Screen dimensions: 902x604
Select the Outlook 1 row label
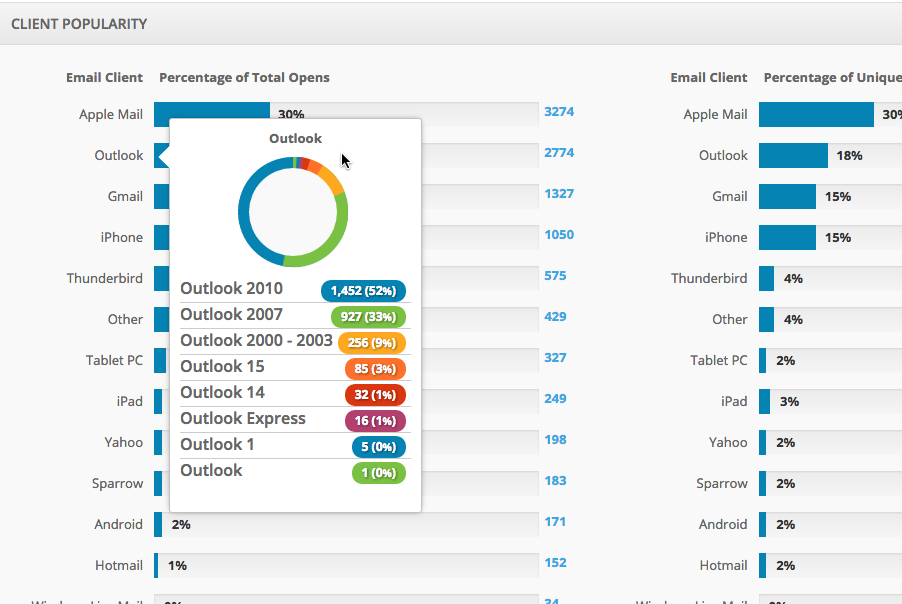pos(217,444)
